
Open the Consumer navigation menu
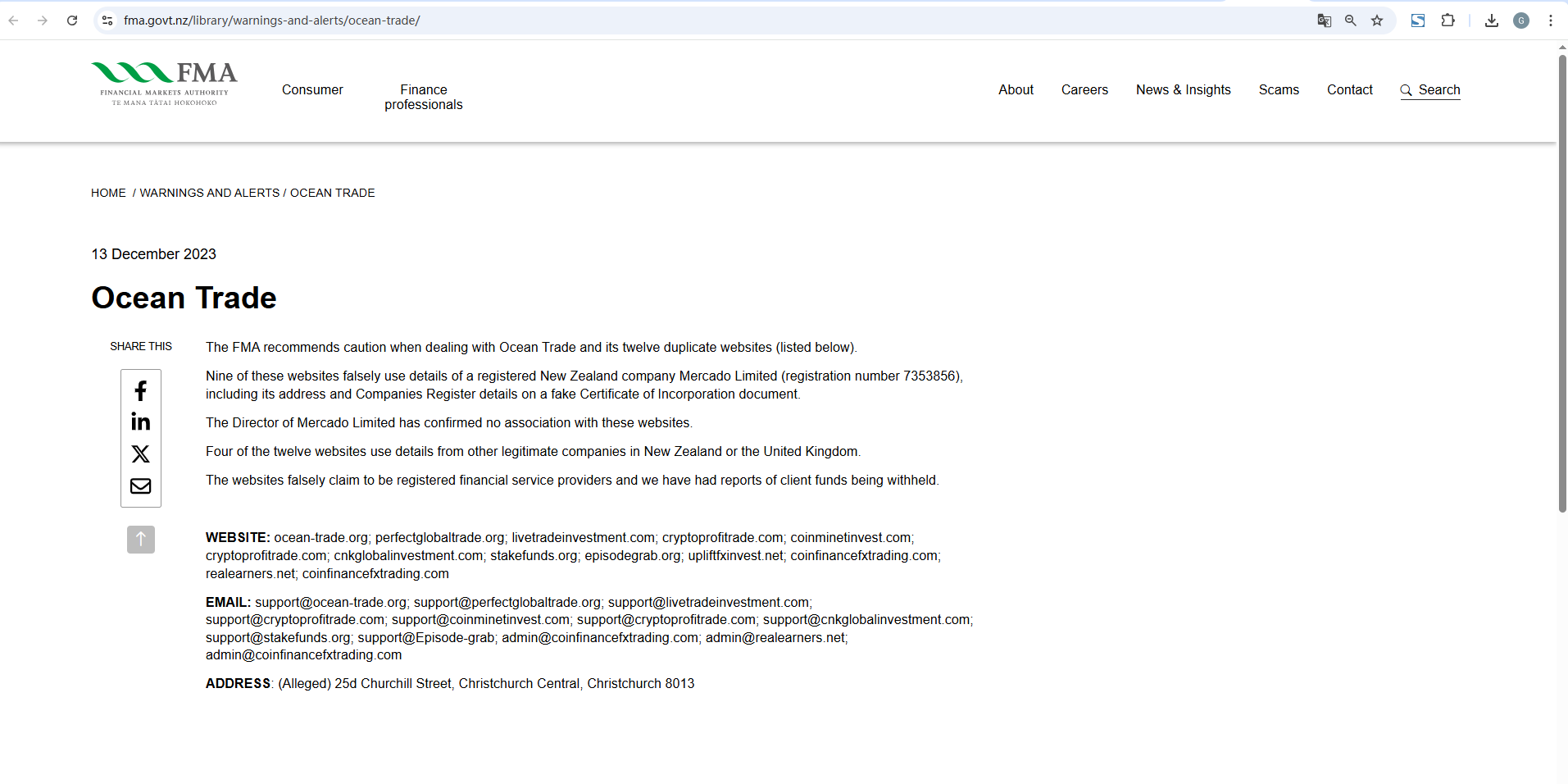312,90
